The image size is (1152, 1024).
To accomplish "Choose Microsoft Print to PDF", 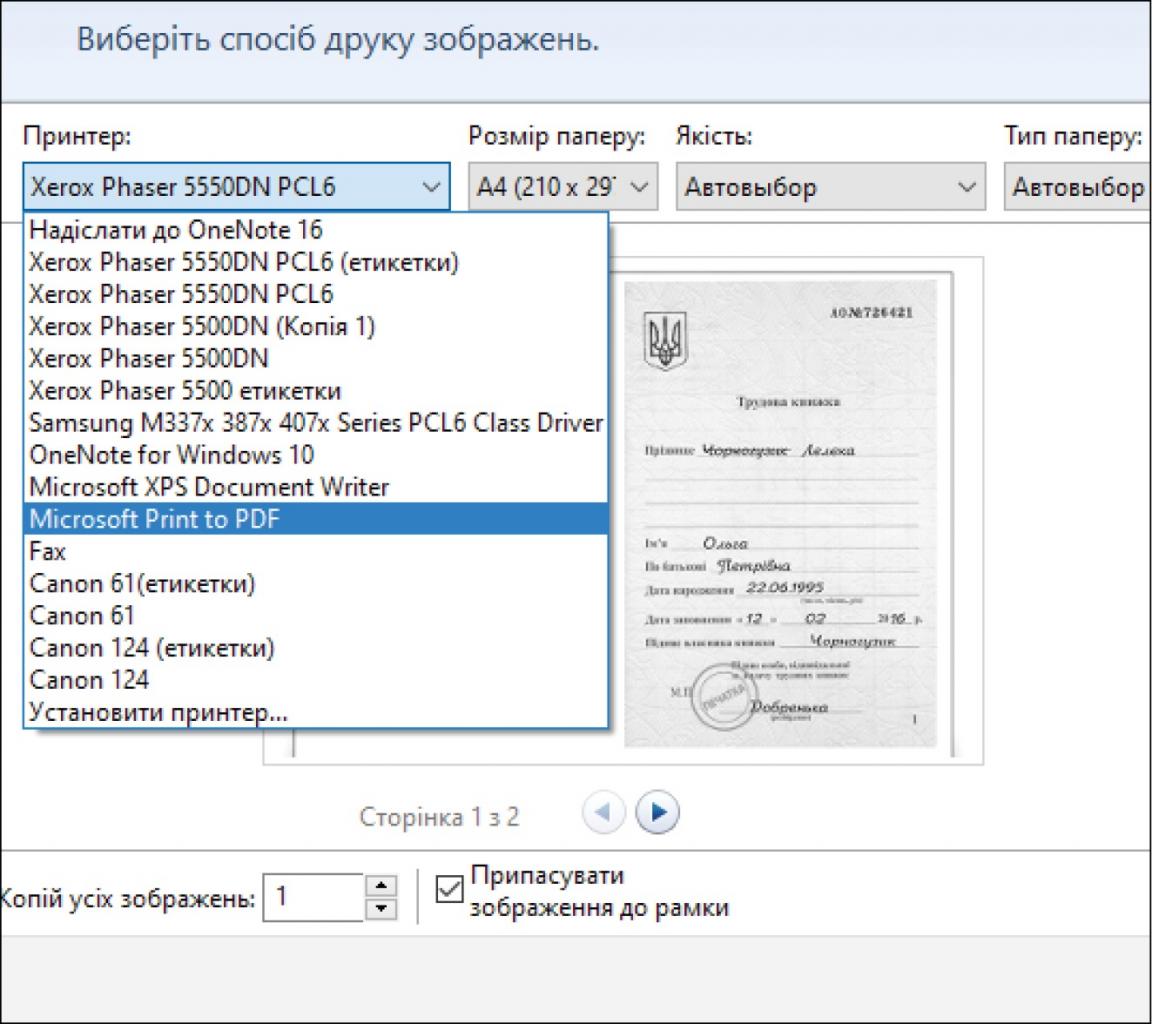I will point(316,519).
